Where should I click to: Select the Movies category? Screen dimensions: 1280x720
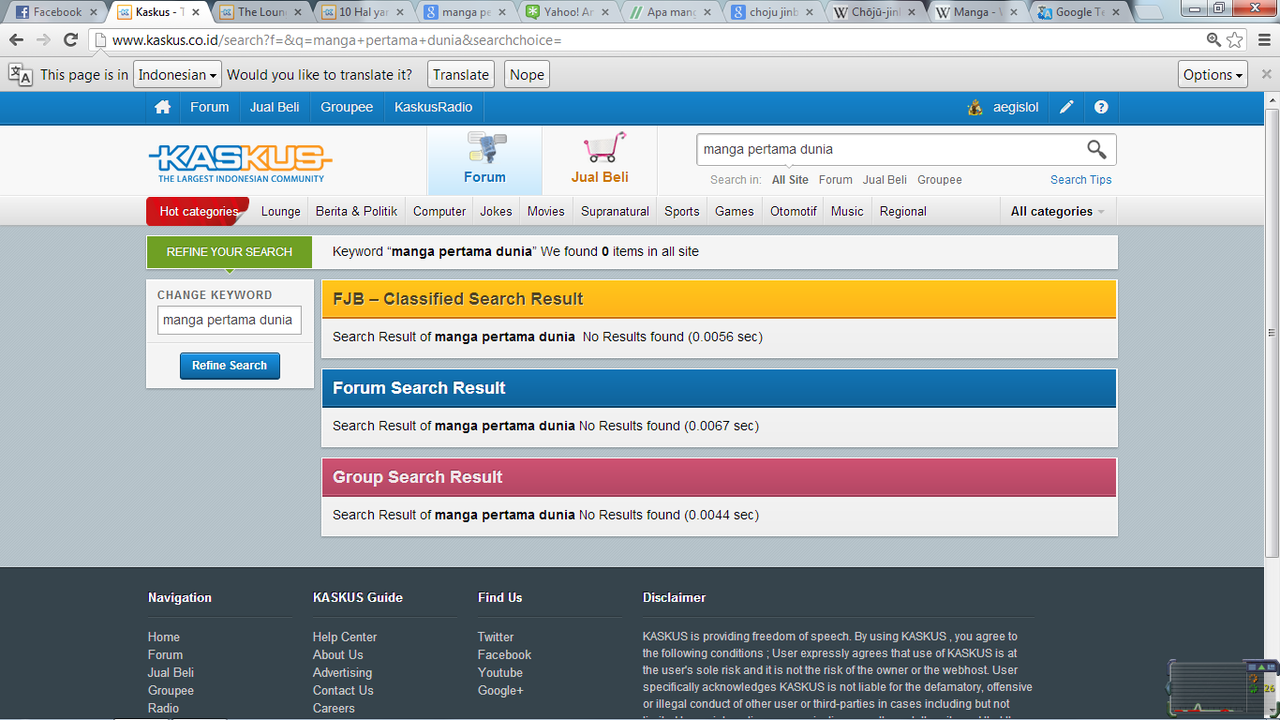pos(546,211)
